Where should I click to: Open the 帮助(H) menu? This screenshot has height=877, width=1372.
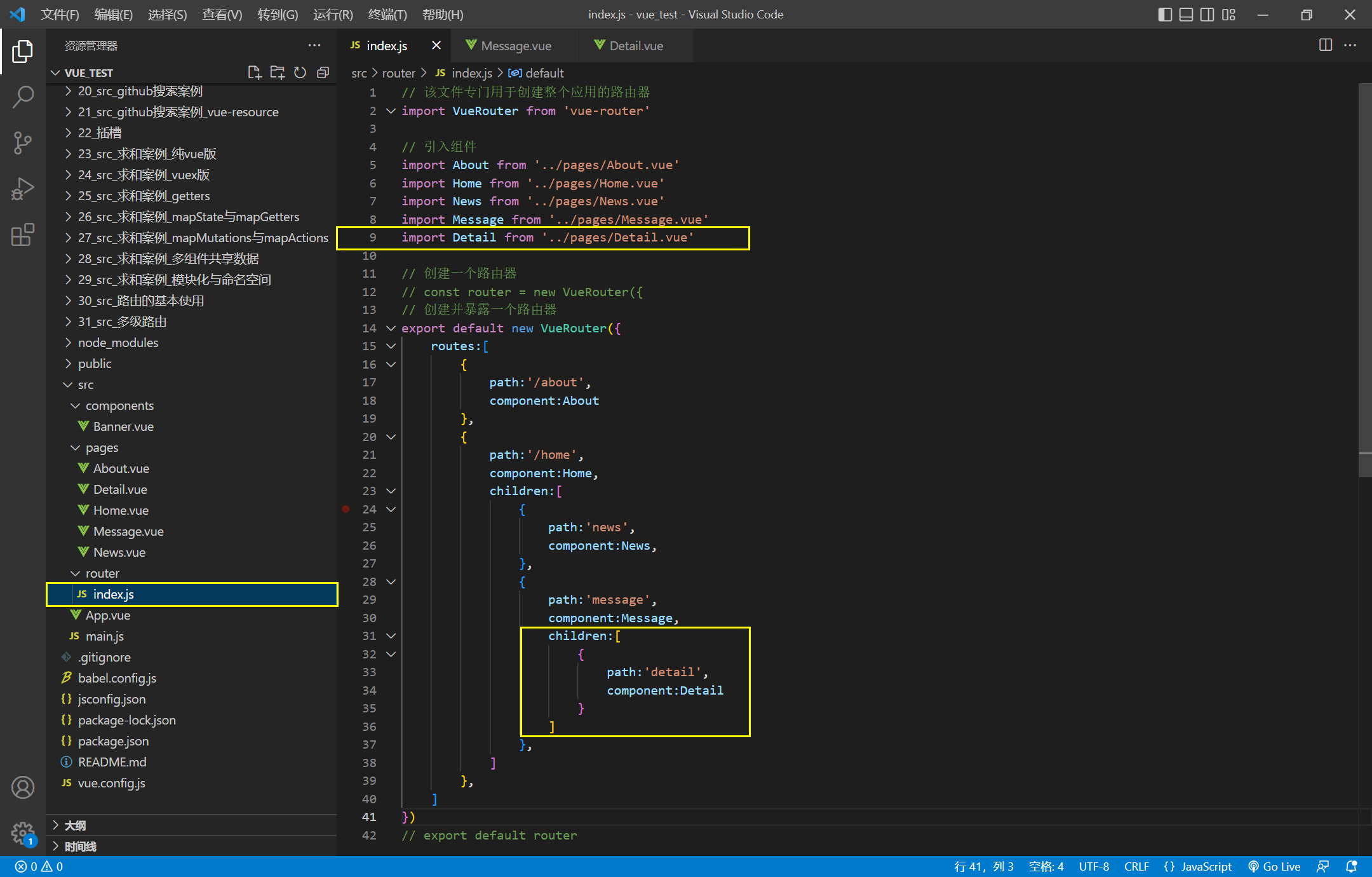[x=443, y=14]
